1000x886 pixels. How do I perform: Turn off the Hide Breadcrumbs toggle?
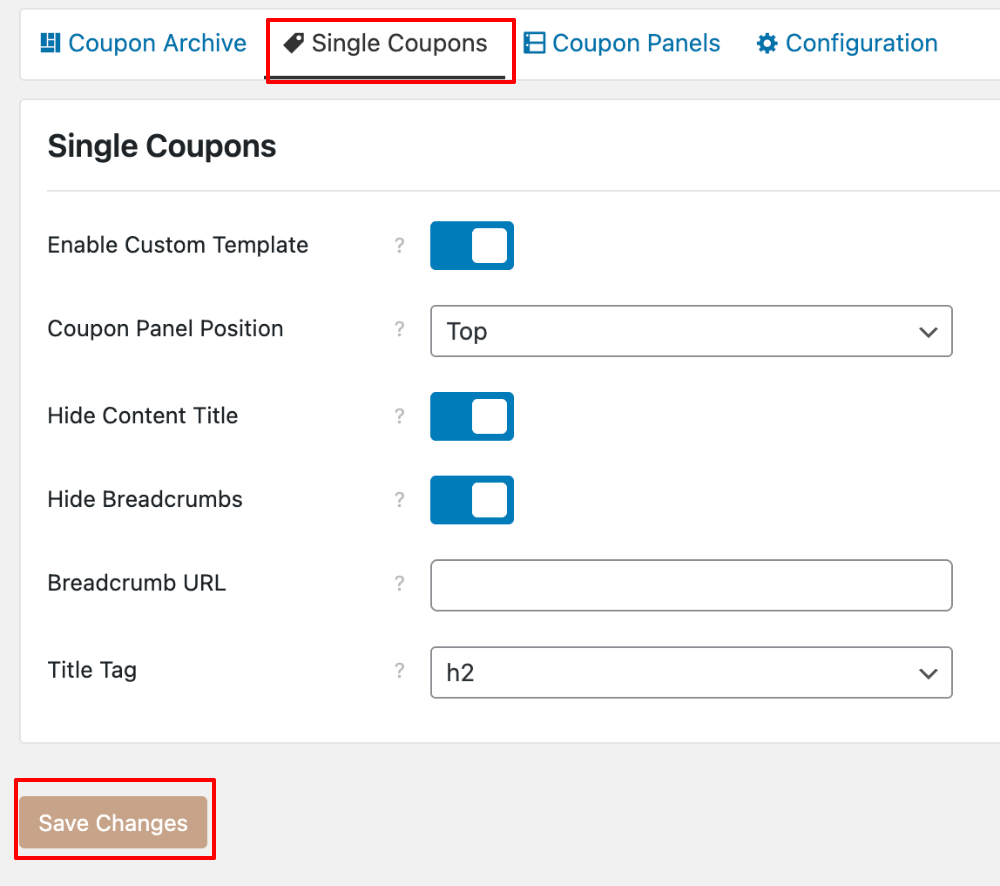click(x=471, y=500)
